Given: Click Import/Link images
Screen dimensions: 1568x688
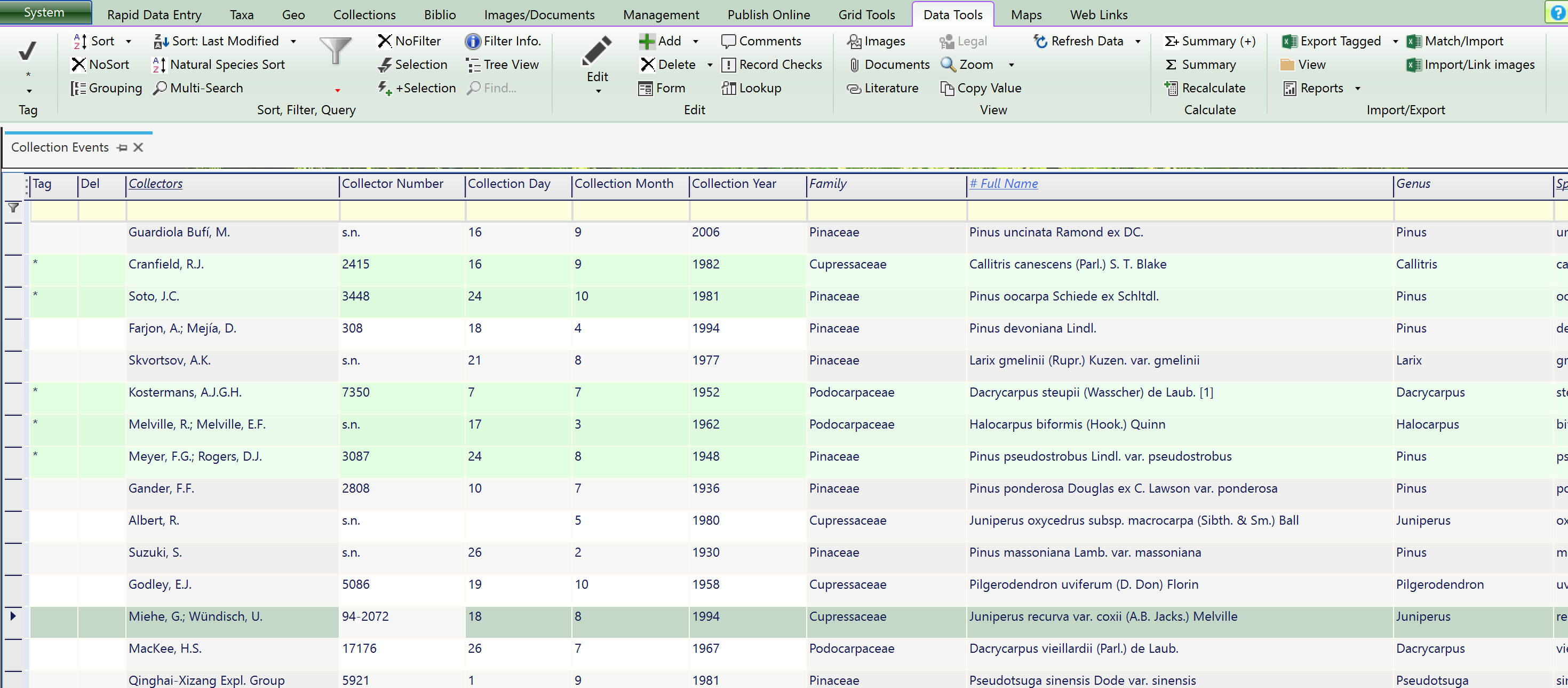Looking at the screenshot, I should point(1470,65).
